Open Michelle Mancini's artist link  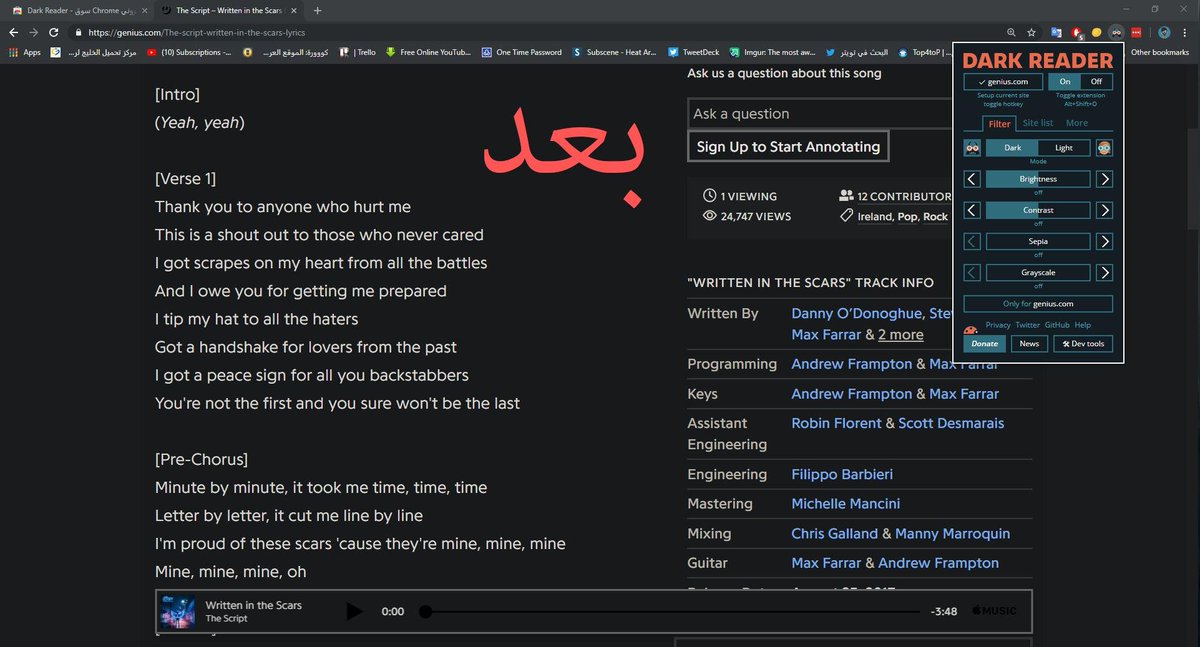[x=846, y=504]
